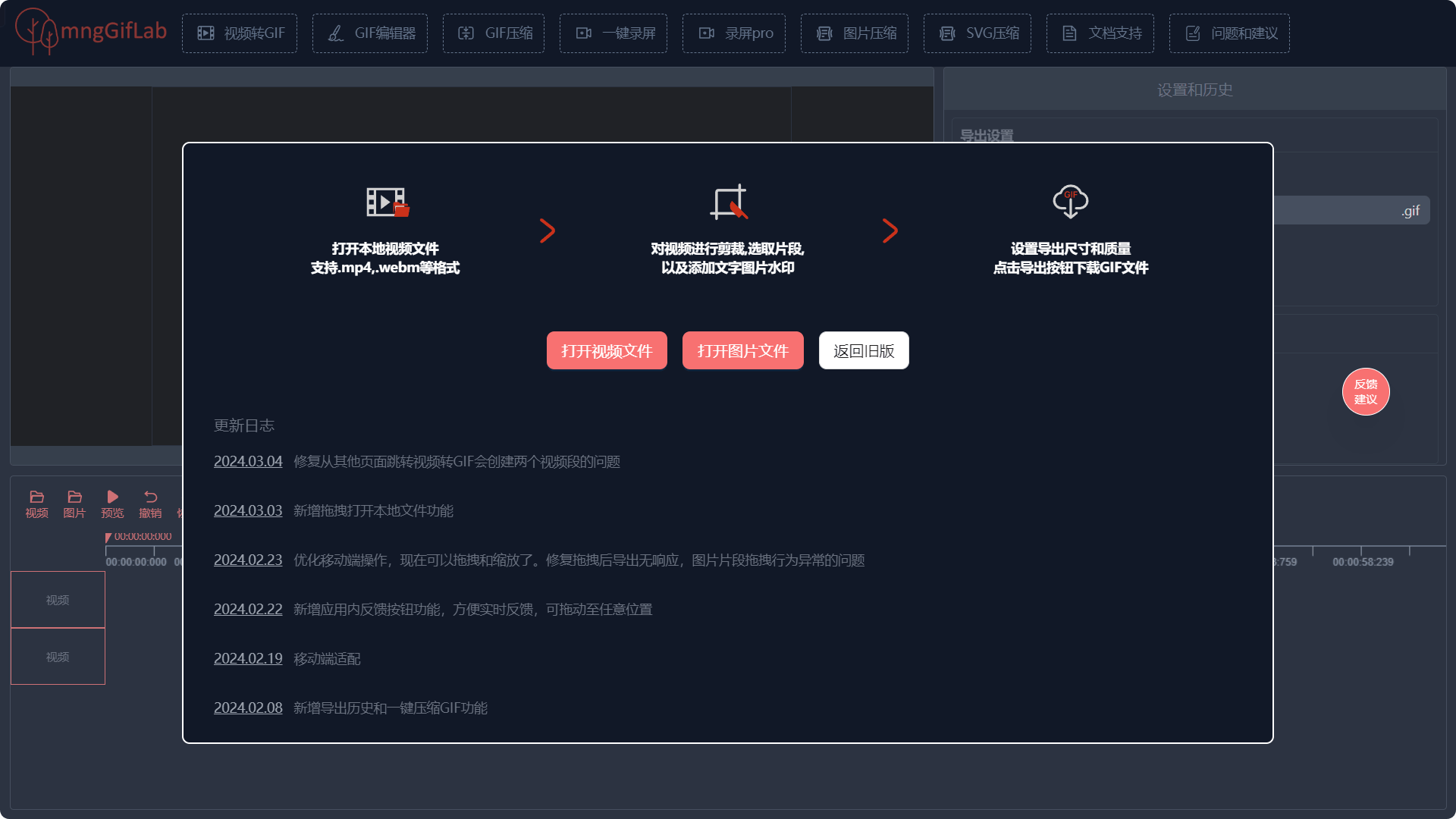This screenshot has width=1456, height=819.
Task: Click changelog date 2024.03.03
Action: click(248, 510)
